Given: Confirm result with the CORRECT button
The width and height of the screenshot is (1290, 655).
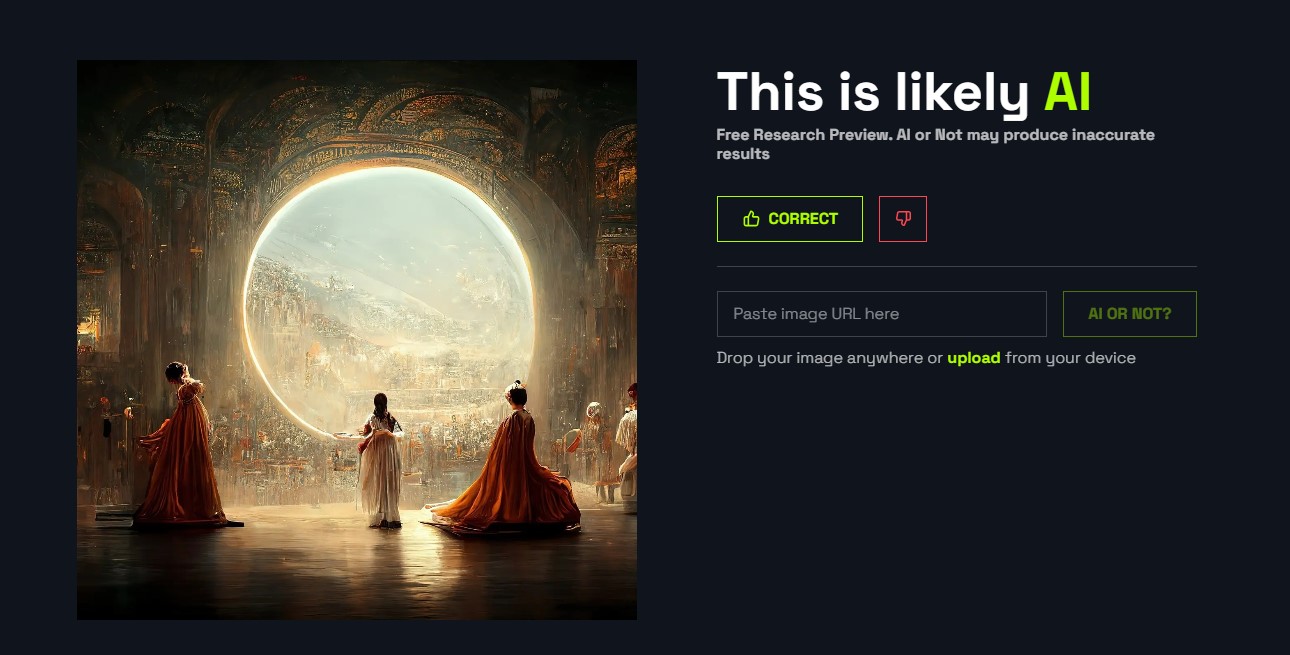Looking at the screenshot, I should [789, 219].
